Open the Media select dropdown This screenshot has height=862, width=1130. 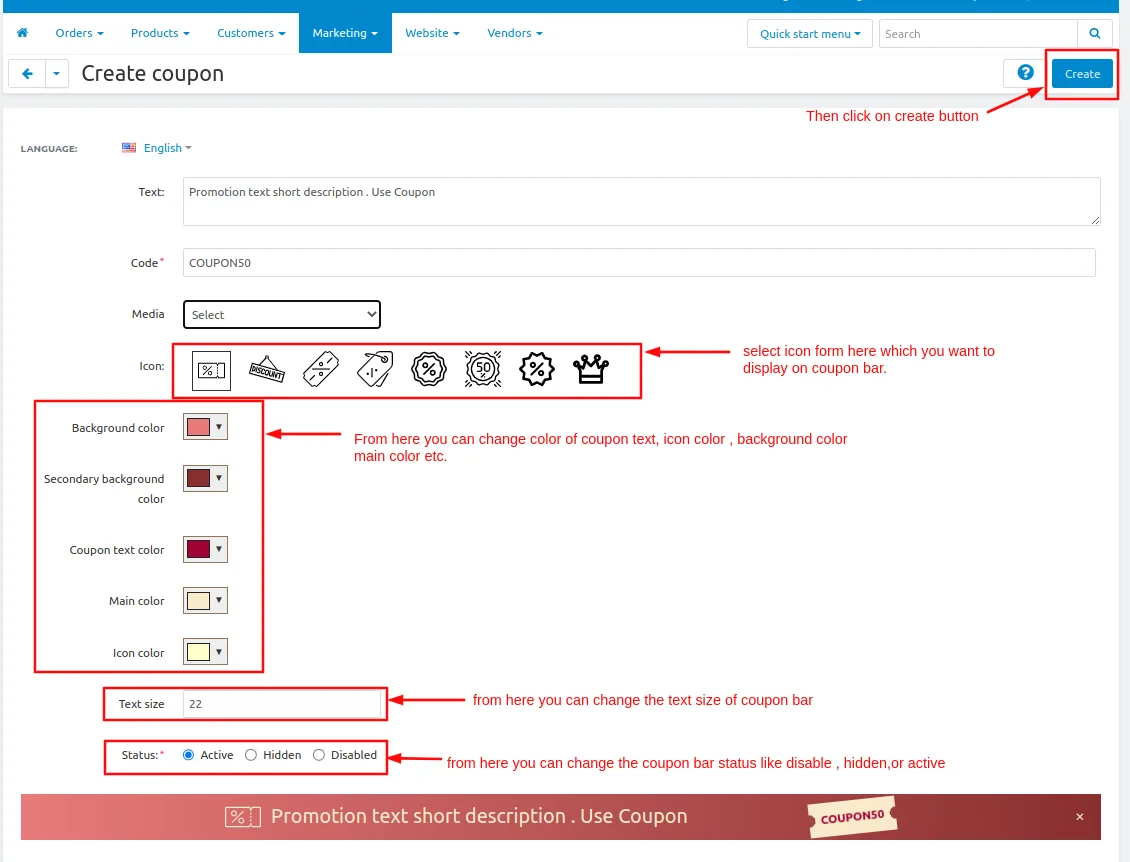pyautogui.click(x=282, y=314)
